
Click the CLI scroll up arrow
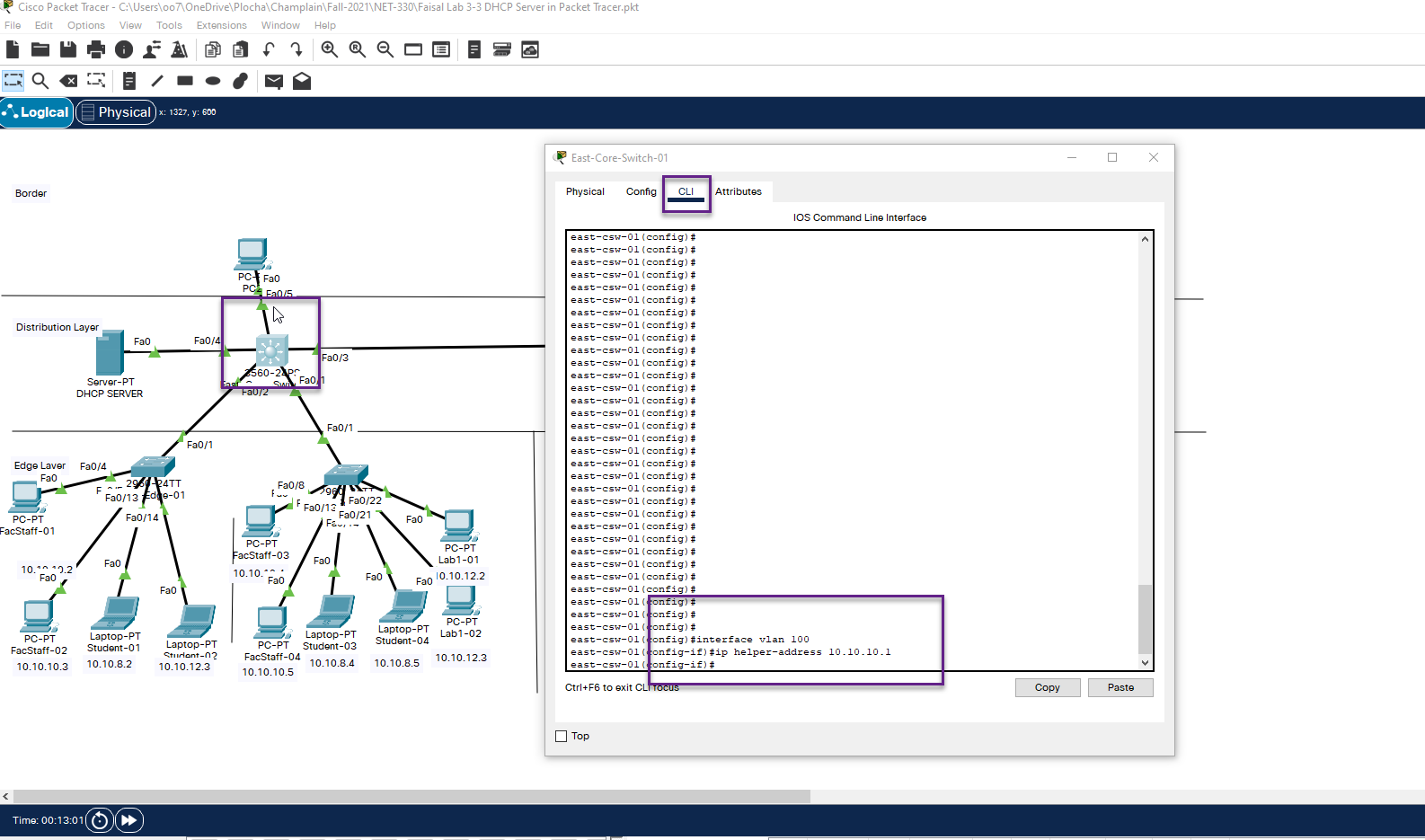[1145, 239]
